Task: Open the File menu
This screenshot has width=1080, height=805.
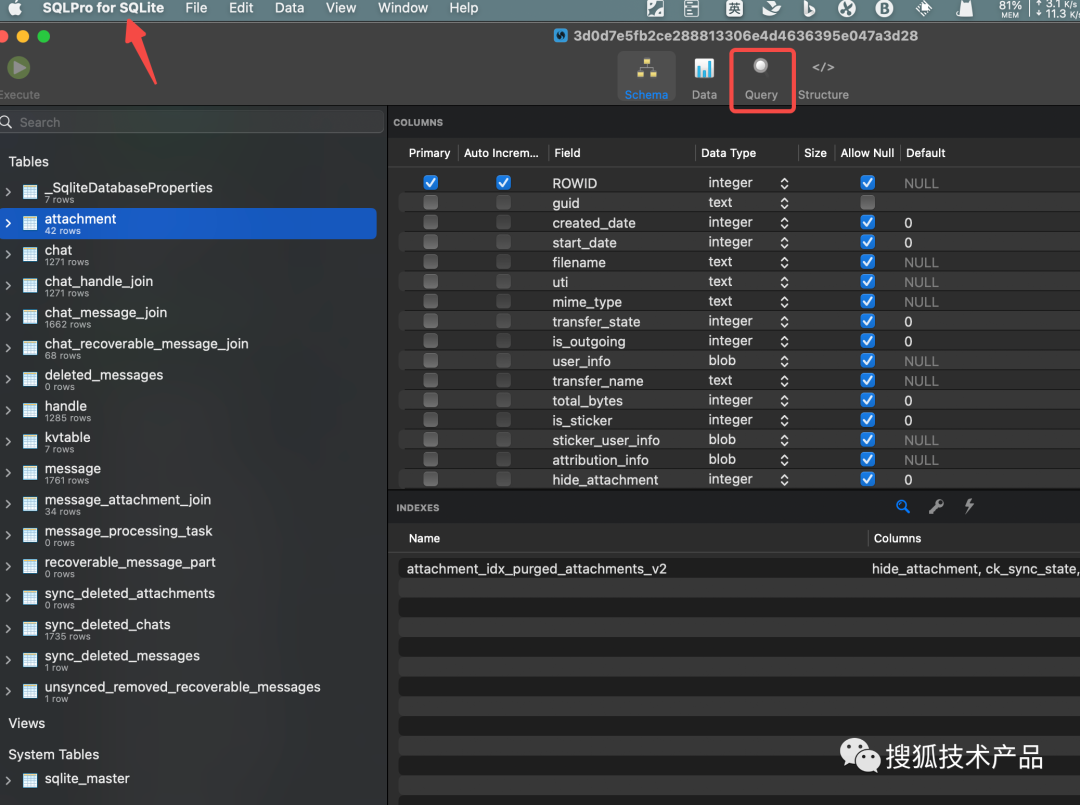Action: click(196, 8)
